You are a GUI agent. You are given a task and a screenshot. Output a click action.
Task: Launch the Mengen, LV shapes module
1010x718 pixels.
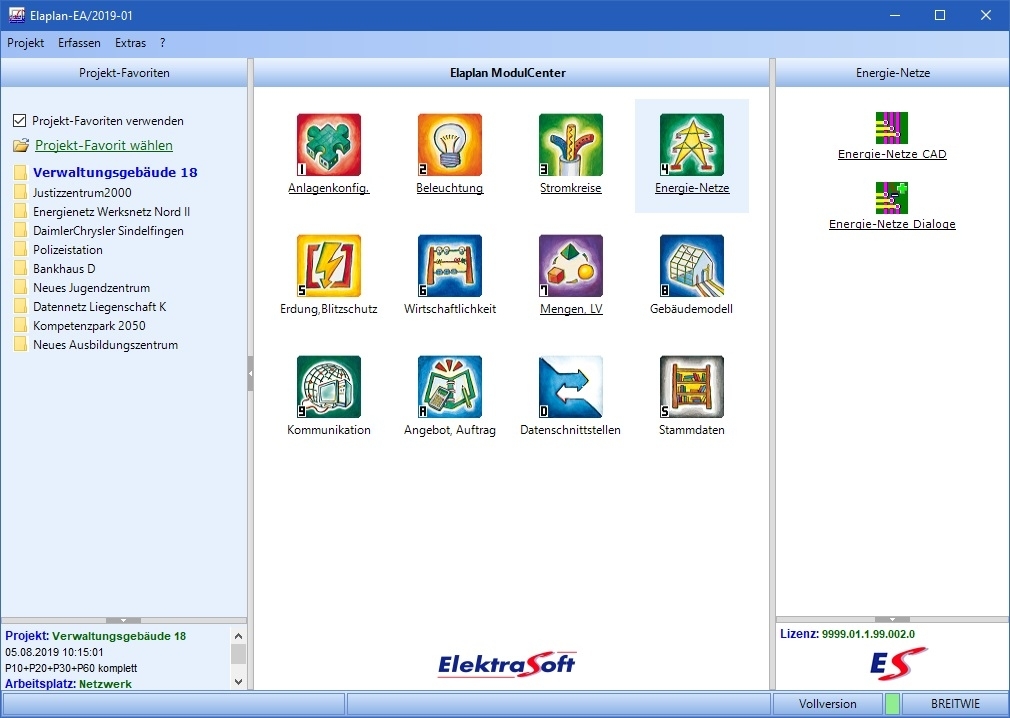[x=571, y=265]
